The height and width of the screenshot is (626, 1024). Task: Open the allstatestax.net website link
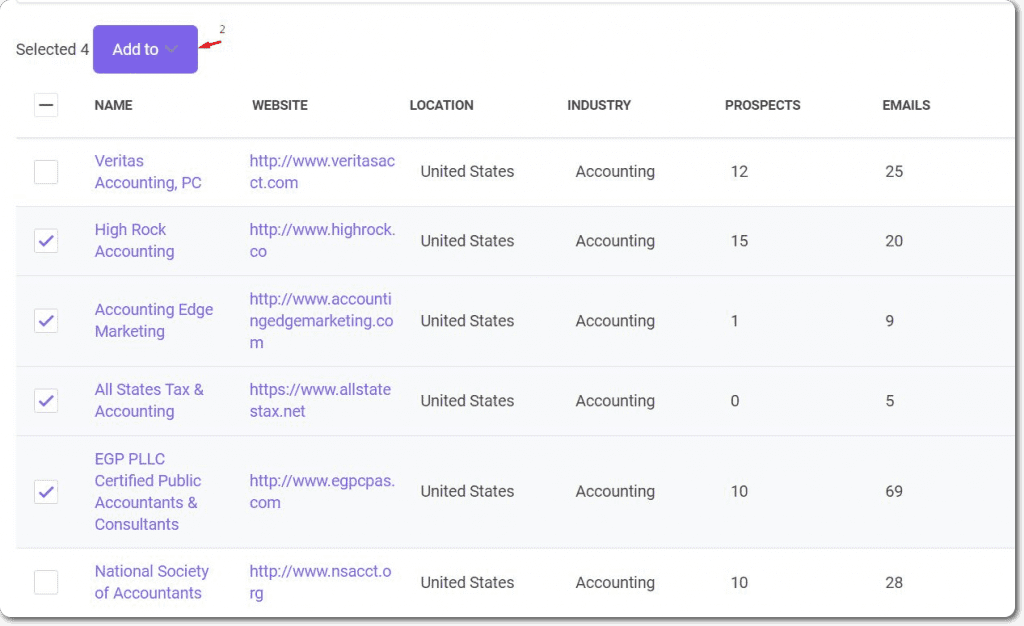click(x=320, y=400)
